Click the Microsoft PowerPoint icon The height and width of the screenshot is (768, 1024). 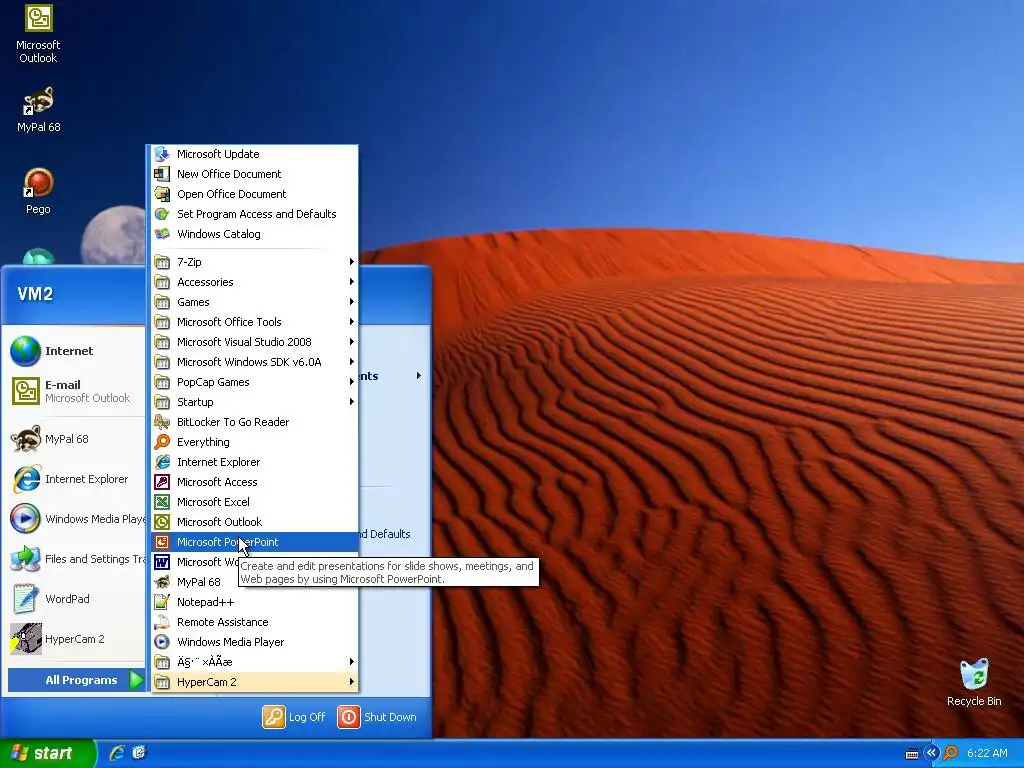pos(162,542)
